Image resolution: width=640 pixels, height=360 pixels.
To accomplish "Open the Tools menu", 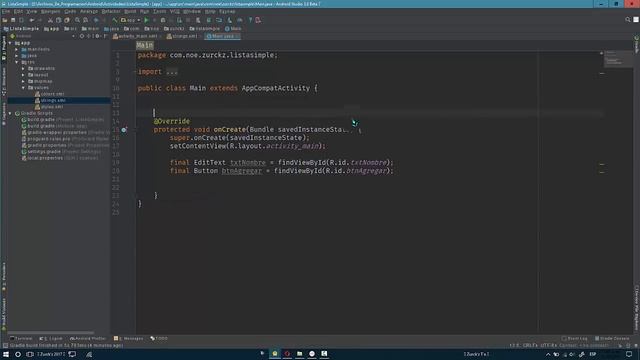I will [x=160, y=11].
